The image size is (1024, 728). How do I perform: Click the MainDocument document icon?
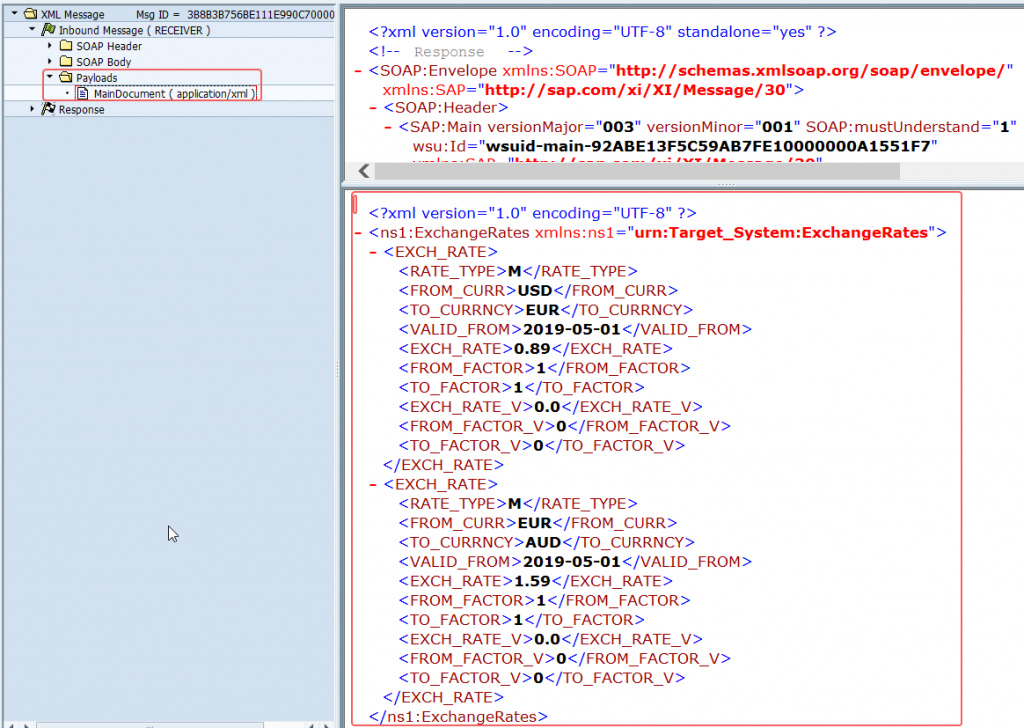83,93
